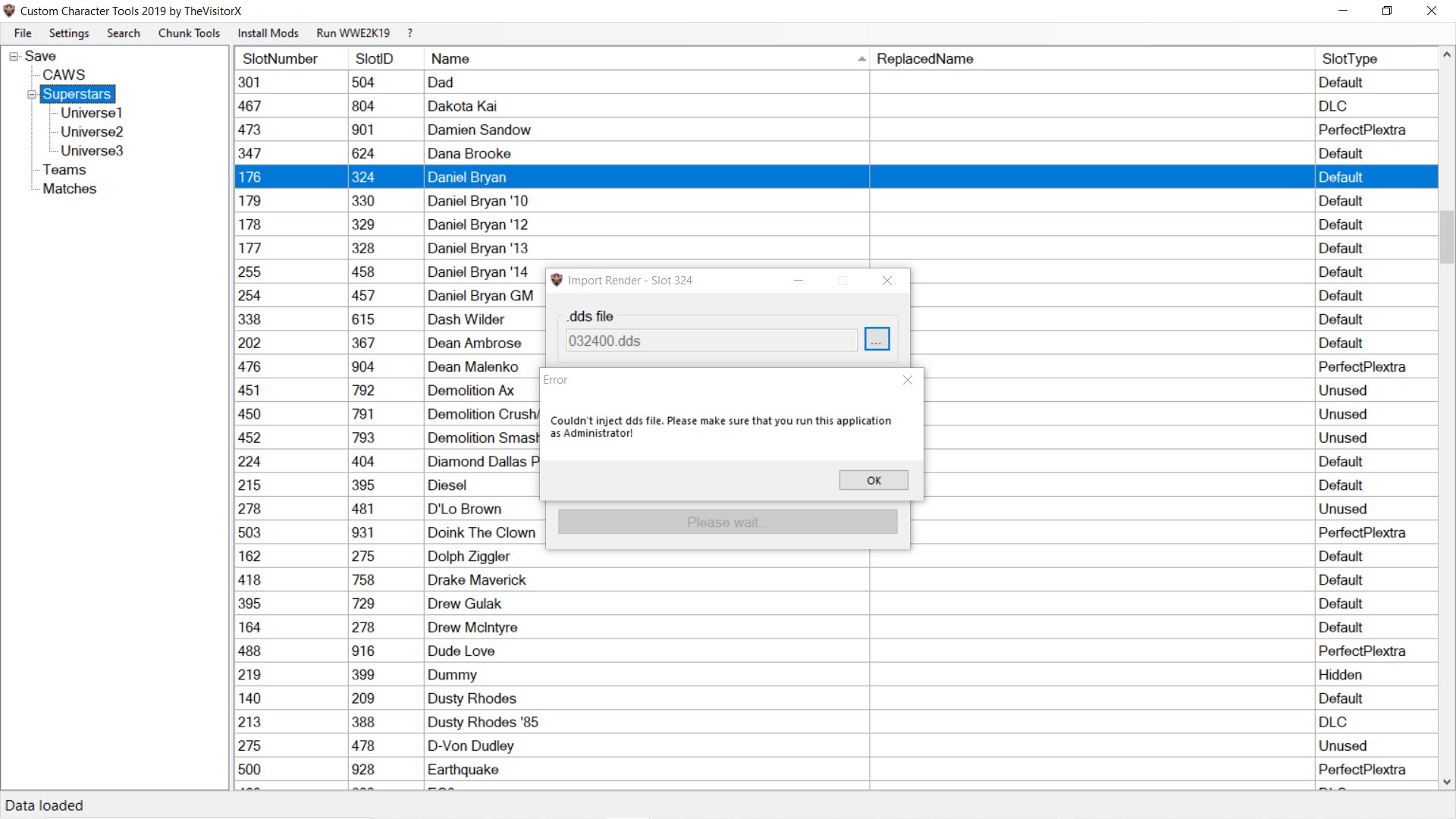Collapse the Save tree node
This screenshot has width=1456, height=819.
(14, 56)
